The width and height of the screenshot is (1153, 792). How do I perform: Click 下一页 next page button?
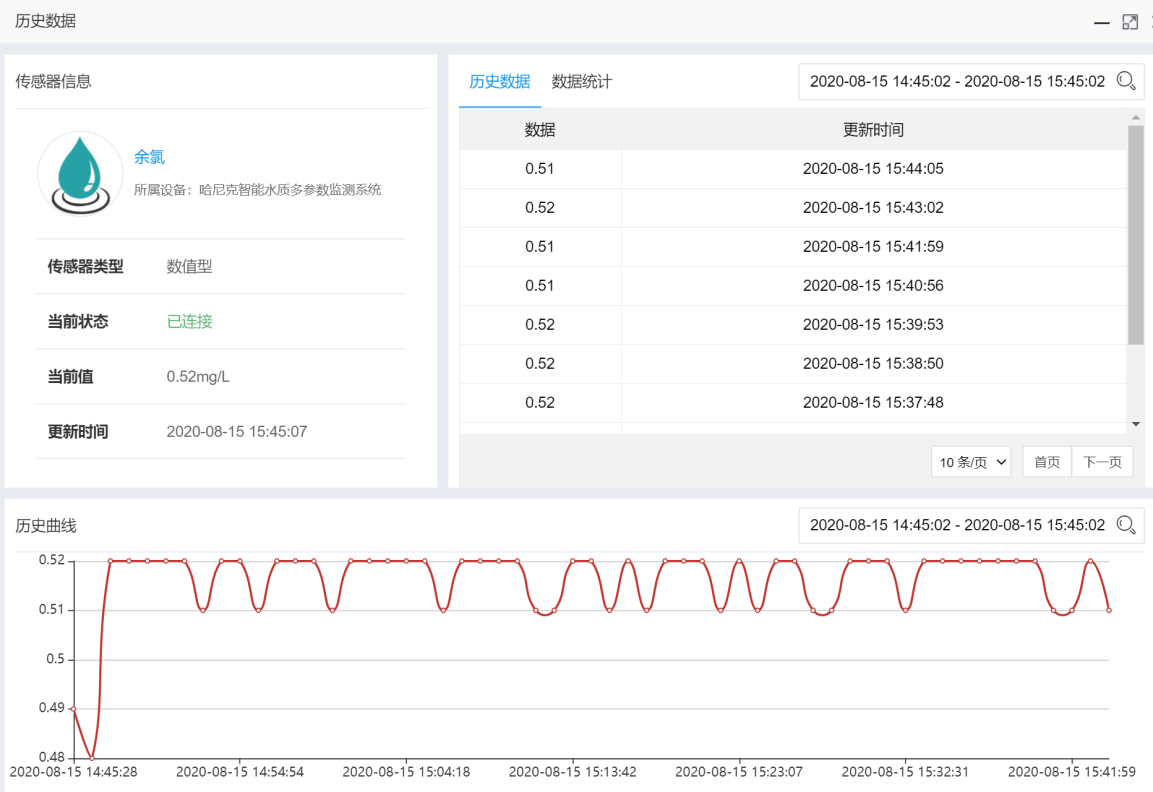(1102, 462)
